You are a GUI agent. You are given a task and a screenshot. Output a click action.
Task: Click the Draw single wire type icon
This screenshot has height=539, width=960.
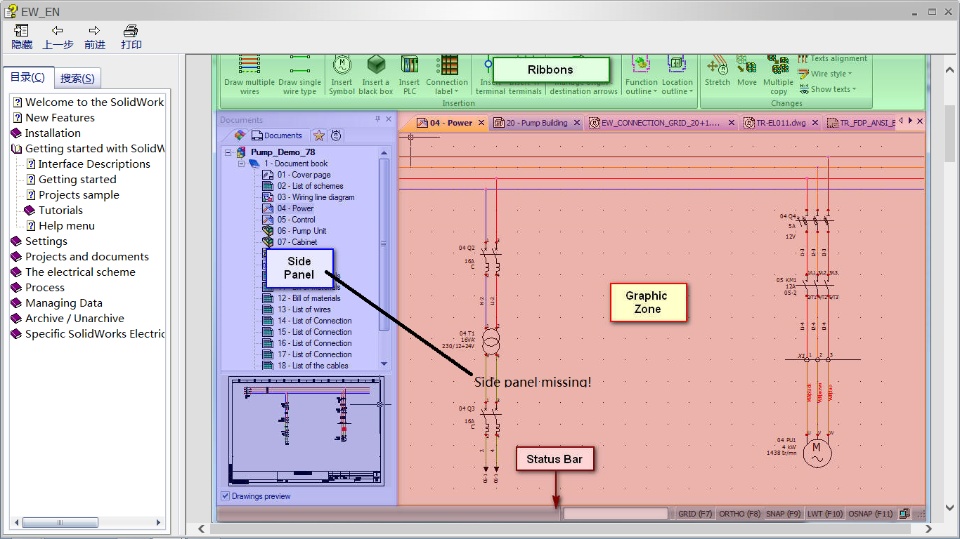point(299,65)
